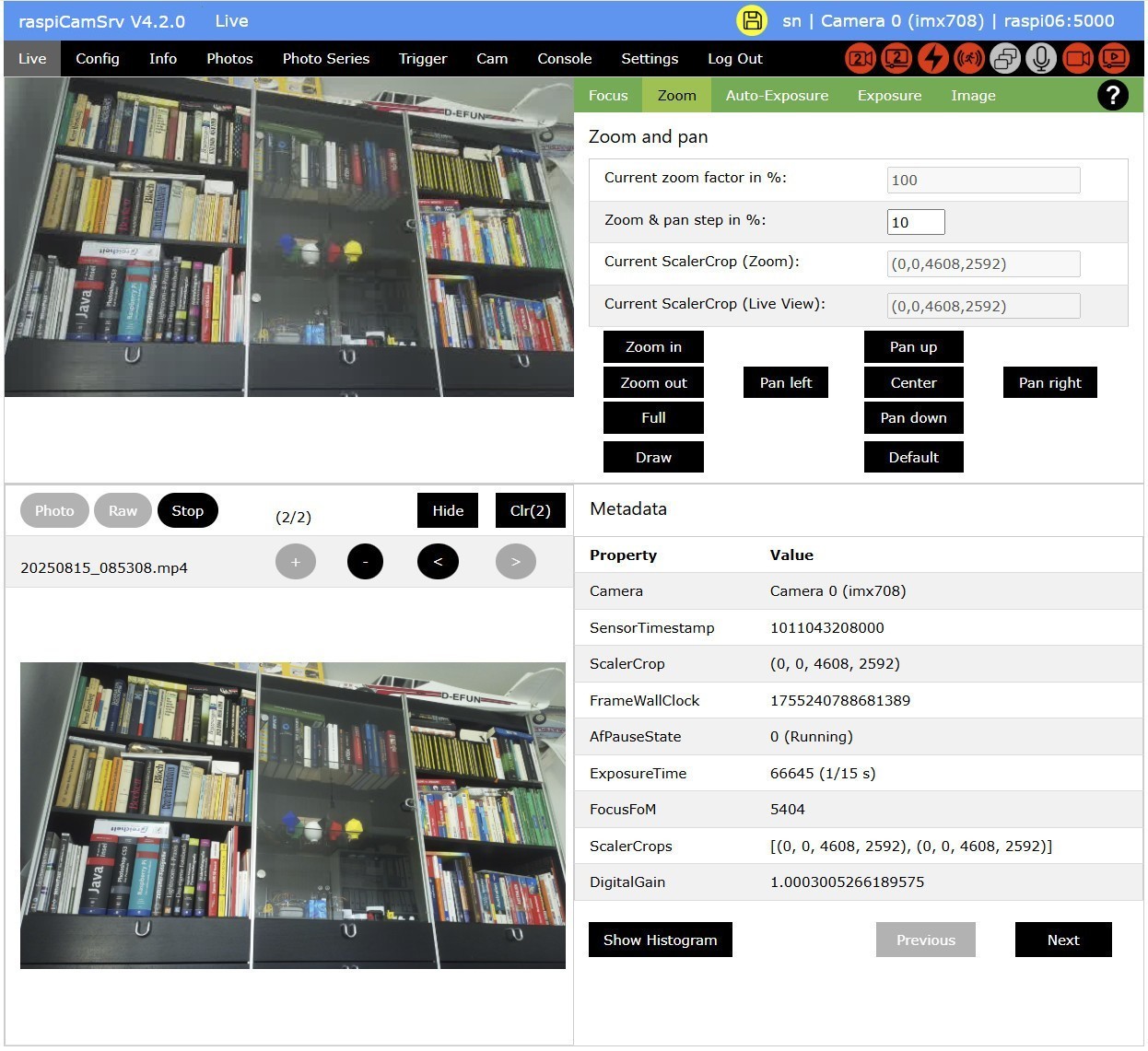This screenshot has height=1051, width=1148.
Task: Click the video recording camera icon
Action: pyautogui.click(x=1078, y=58)
